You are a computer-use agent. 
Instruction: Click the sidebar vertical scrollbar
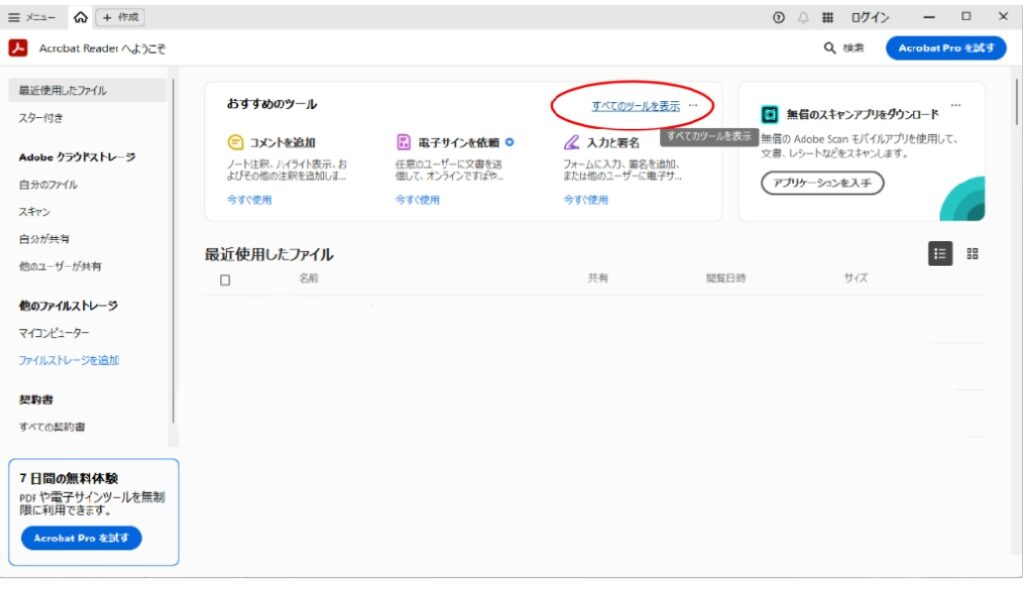click(x=173, y=251)
